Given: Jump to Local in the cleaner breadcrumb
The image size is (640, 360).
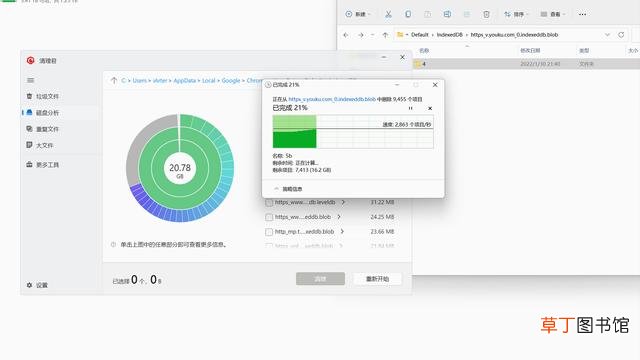Looking at the screenshot, I should click(209, 81).
